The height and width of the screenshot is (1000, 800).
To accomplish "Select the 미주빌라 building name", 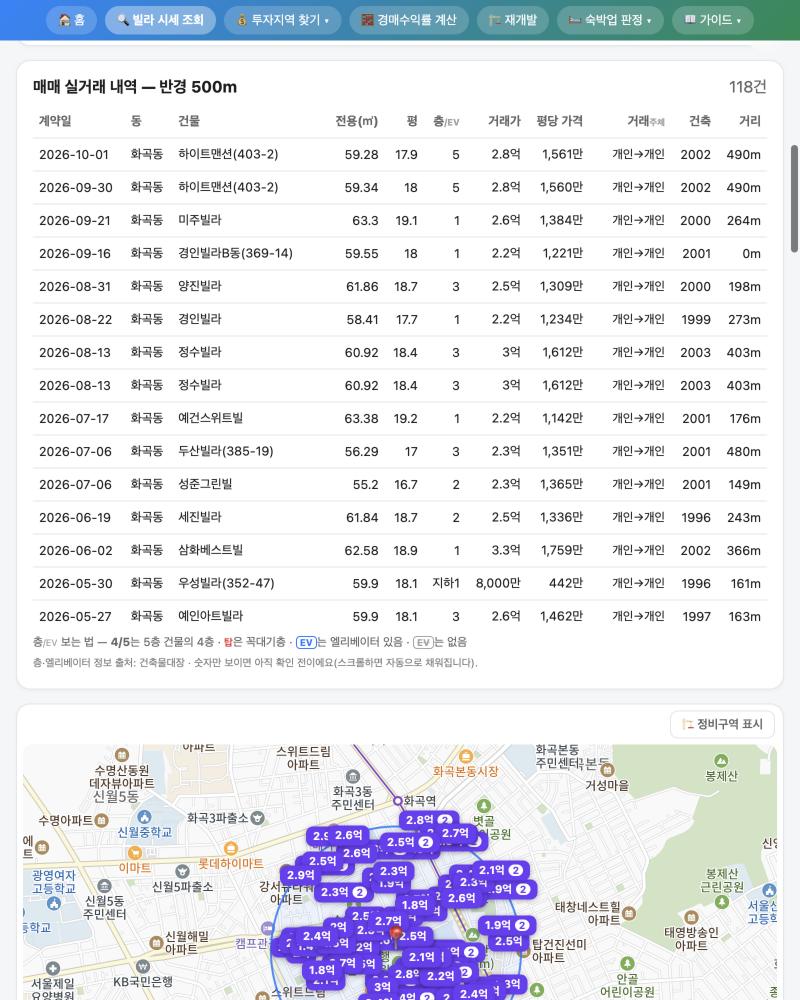I will click(200, 220).
